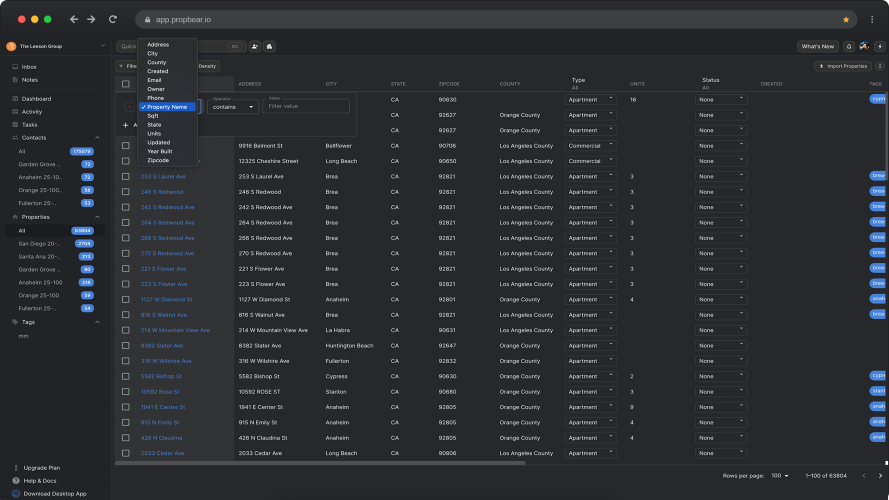Click the Import Properties button
Viewport: 889px width, 500px height.
click(x=842, y=66)
